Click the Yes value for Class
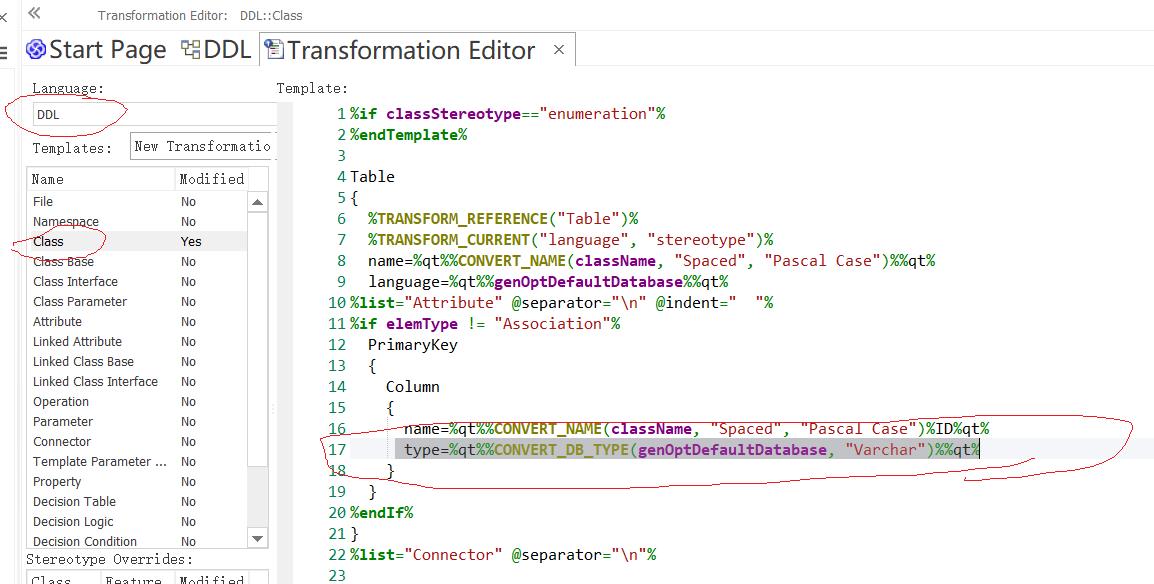1154x584 pixels. (191, 241)
